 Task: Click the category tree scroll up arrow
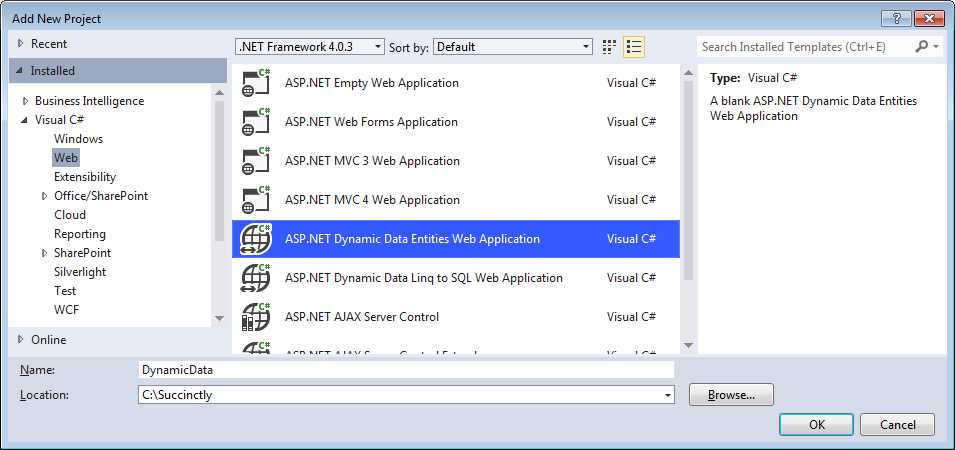220,93
